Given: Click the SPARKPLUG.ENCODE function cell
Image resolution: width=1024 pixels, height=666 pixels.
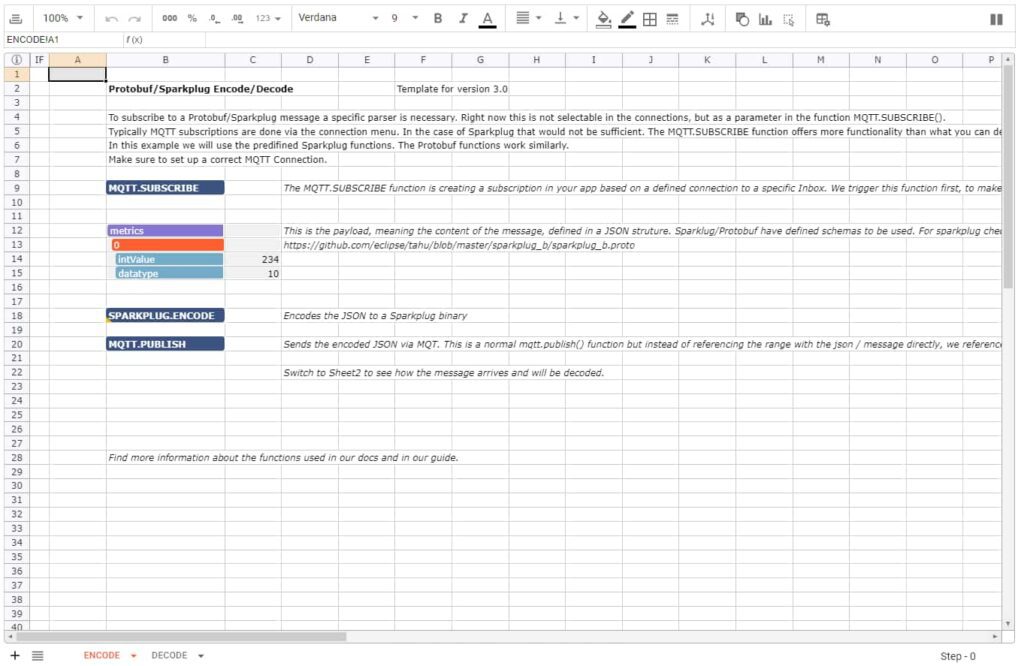Looking at the screenshot, I should (x=165, y=316).
